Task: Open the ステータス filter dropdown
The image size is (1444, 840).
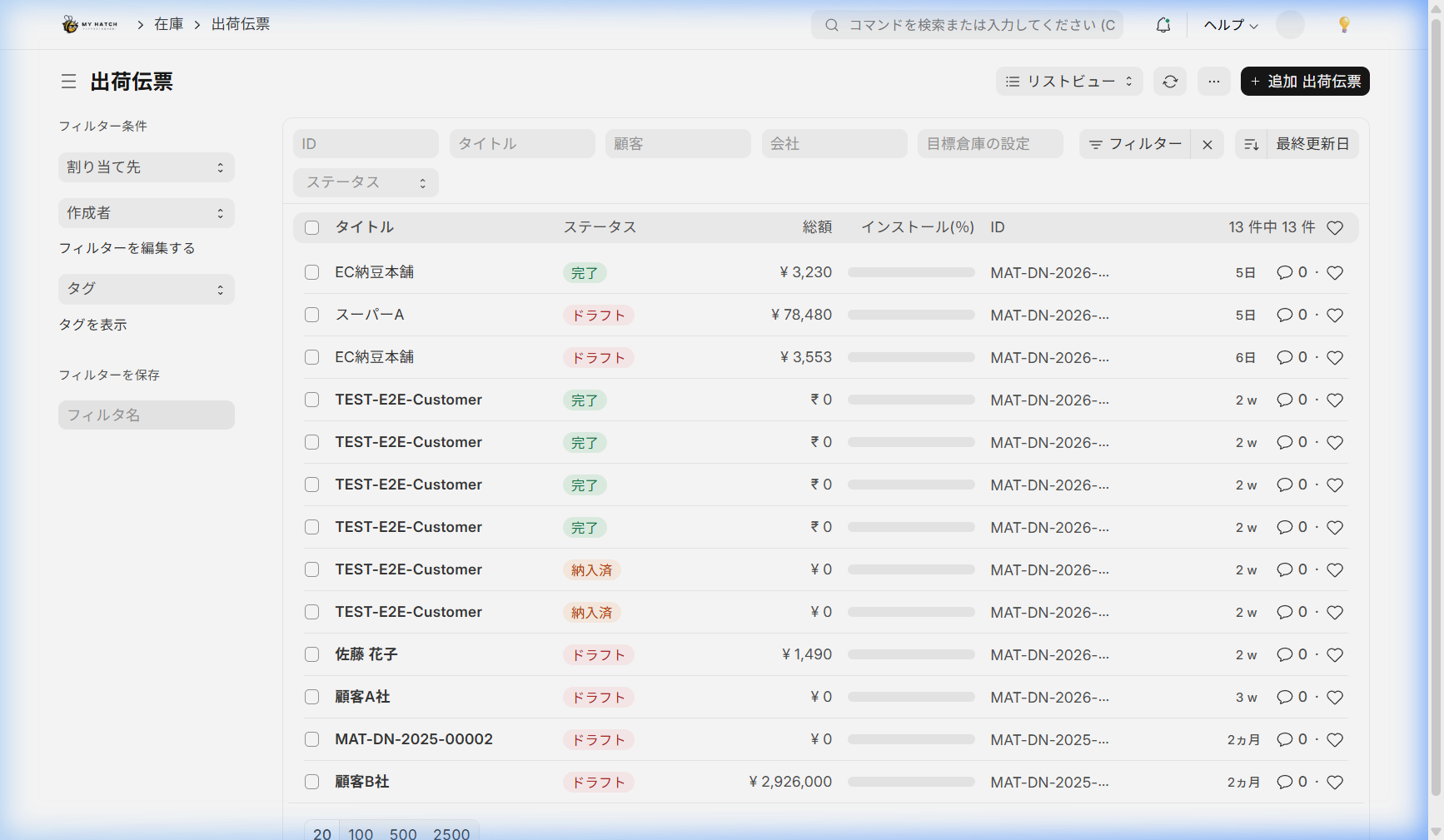Action: (x=366, y=183)
